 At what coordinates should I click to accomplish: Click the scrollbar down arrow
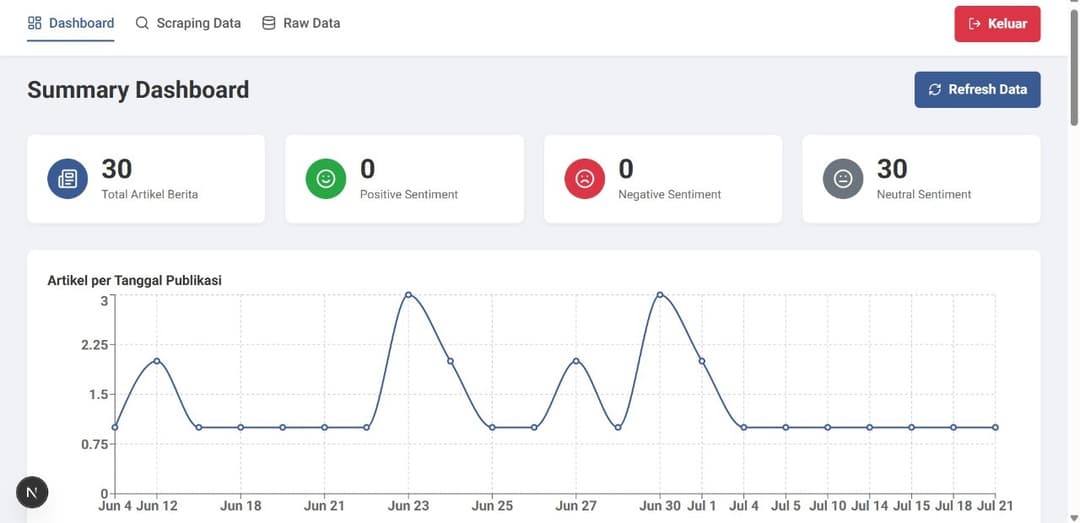pyautogui.click(x=1074, y=516)
